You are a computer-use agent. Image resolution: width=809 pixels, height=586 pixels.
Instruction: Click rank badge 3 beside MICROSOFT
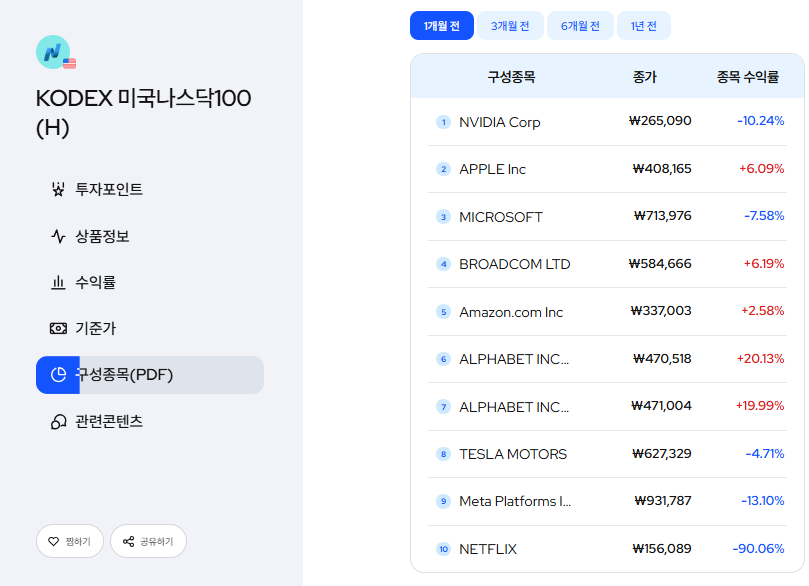point(443,217)
